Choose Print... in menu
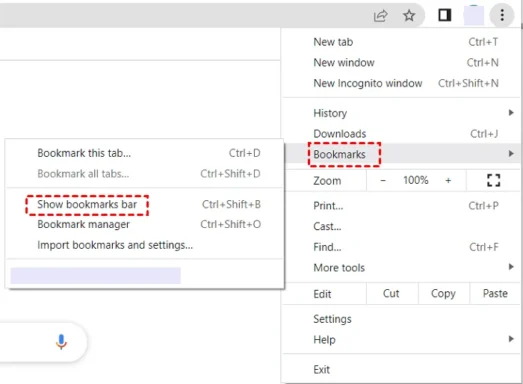The image size is (523, 384). 401,206
